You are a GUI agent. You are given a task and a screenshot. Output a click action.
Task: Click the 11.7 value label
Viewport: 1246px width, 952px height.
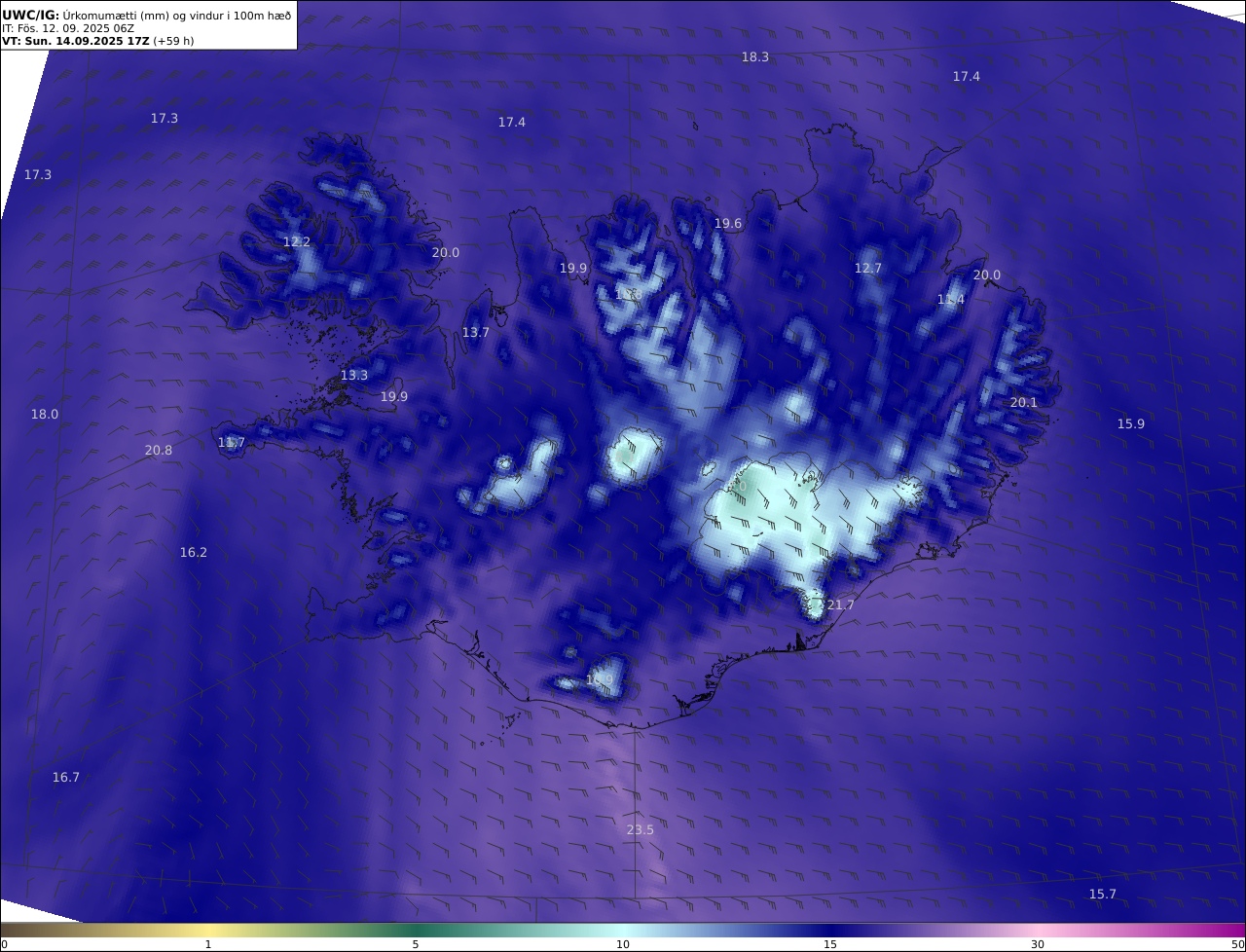click(232, 443)
